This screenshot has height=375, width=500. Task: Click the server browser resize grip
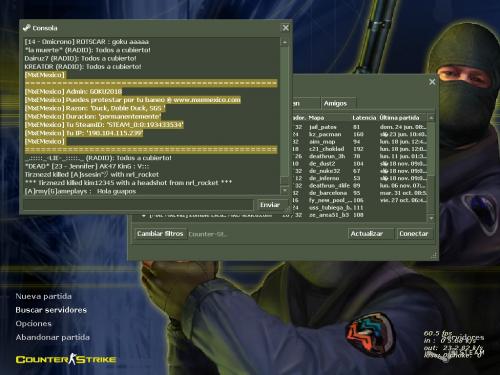click(x=434, y=256)
